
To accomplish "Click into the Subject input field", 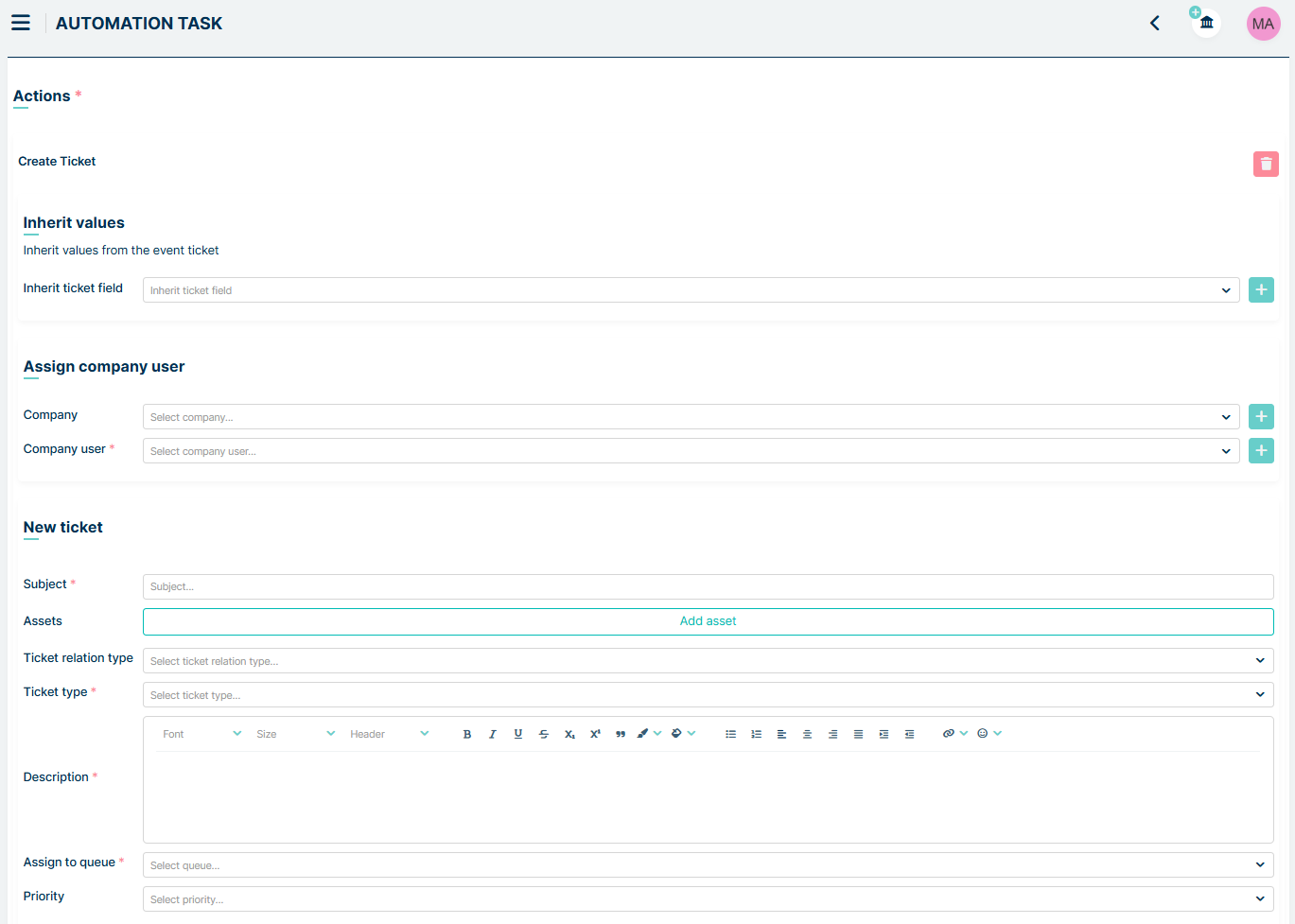I will [x=708, y=586].
